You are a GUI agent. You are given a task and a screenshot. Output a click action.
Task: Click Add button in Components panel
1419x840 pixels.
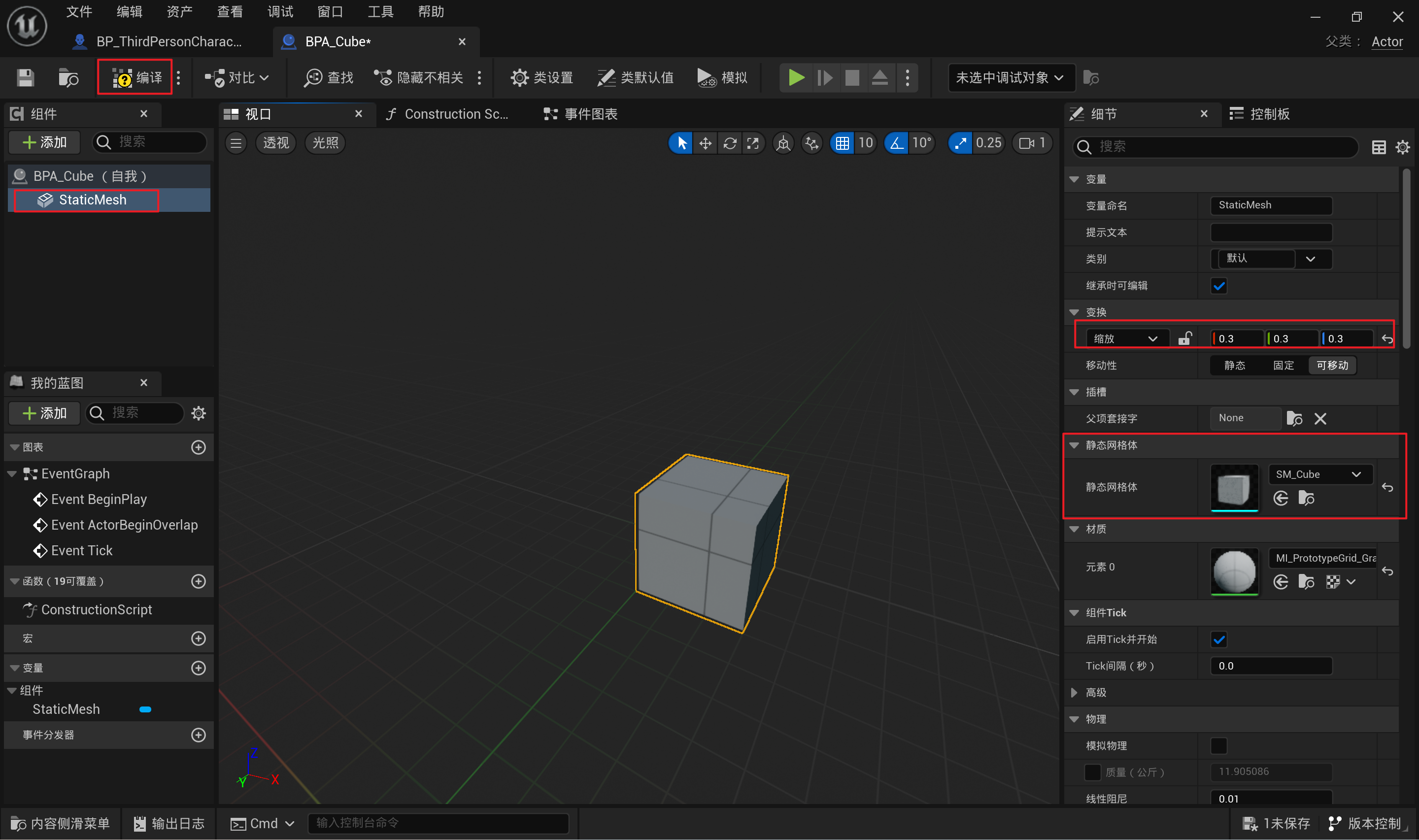click(x=45, y=142)
